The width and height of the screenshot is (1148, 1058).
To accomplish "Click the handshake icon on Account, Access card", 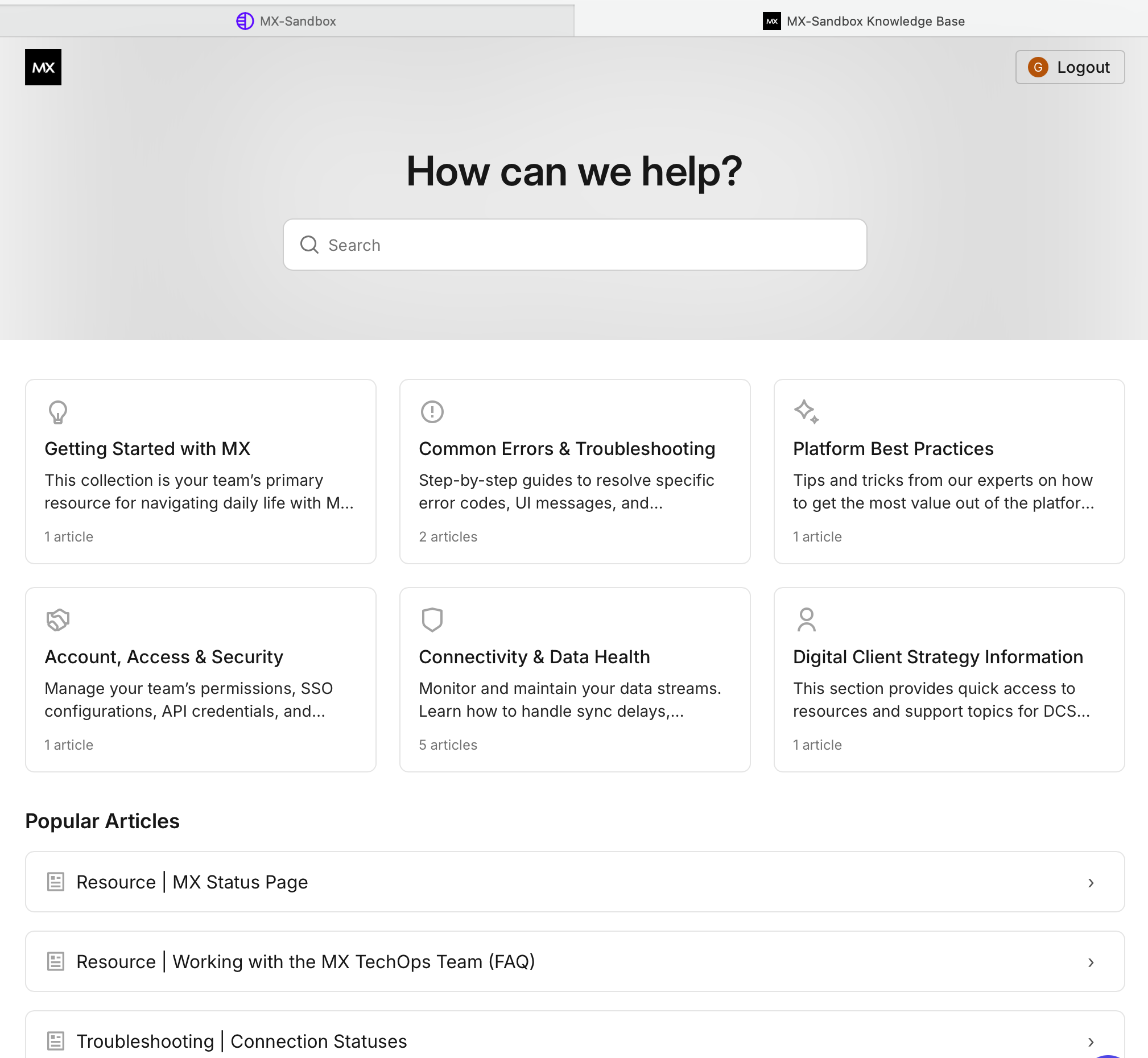I will (58, 619).
